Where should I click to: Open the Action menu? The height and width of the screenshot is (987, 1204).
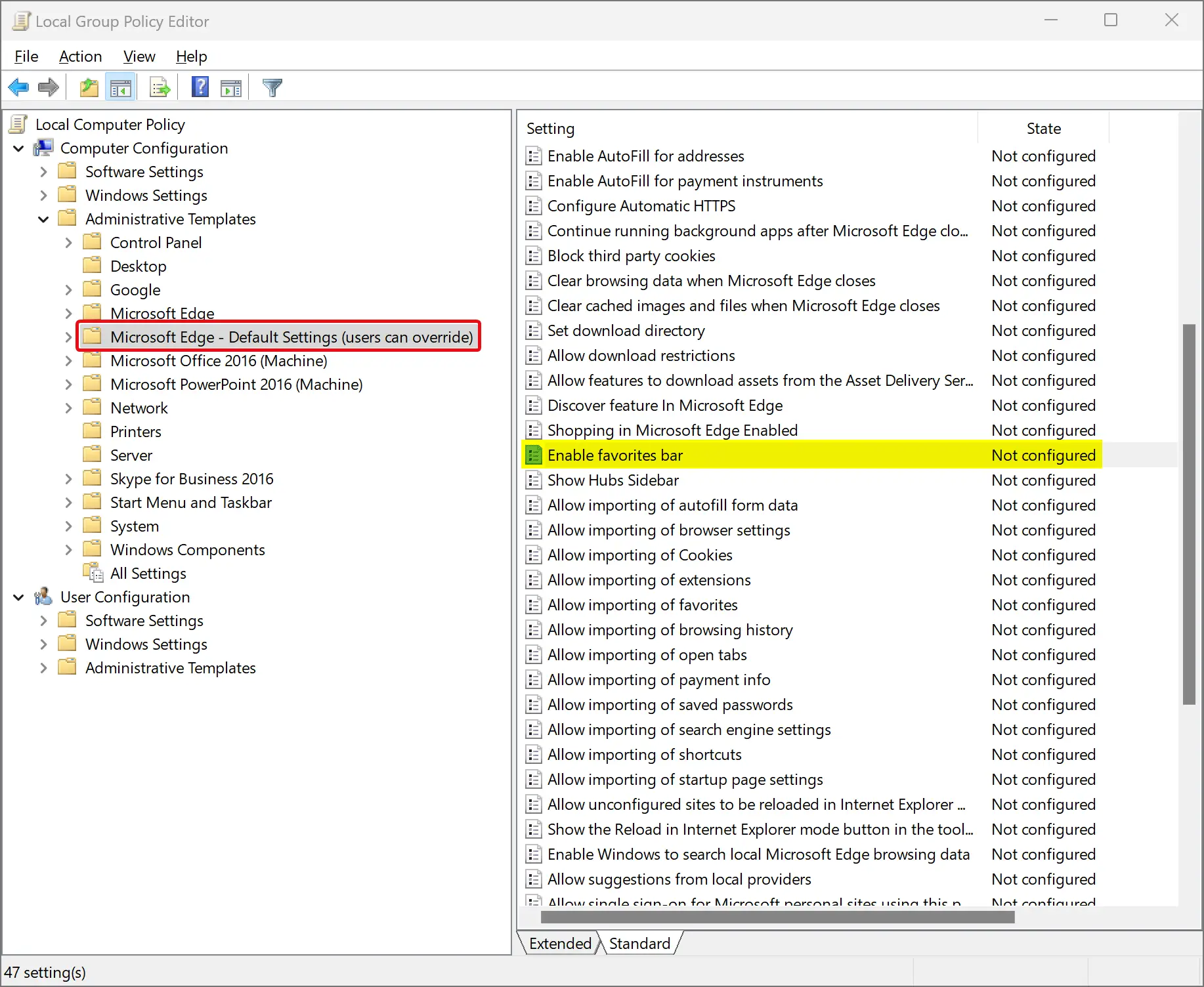click(80, 56)
